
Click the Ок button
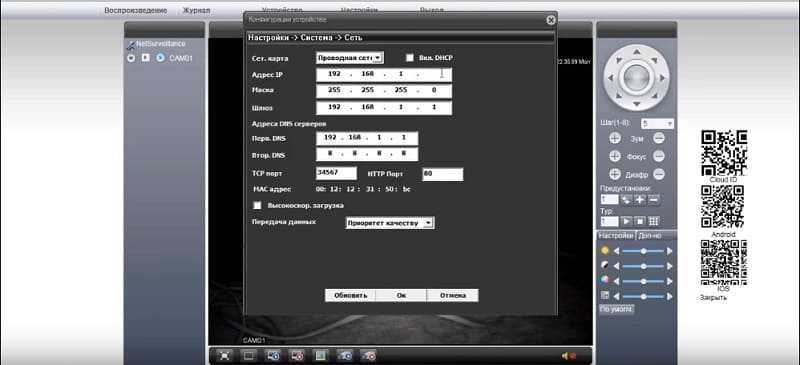[401, 296]
